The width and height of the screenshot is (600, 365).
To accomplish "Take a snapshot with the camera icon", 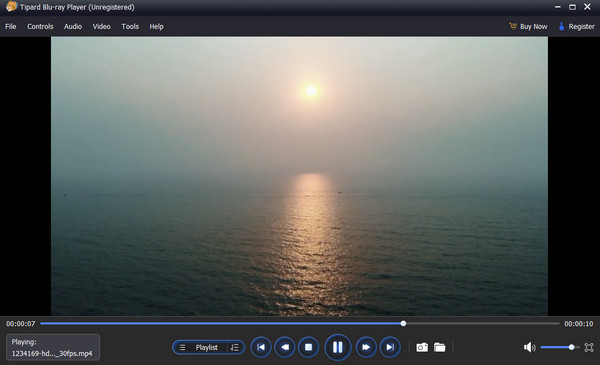I will [422, 347].
